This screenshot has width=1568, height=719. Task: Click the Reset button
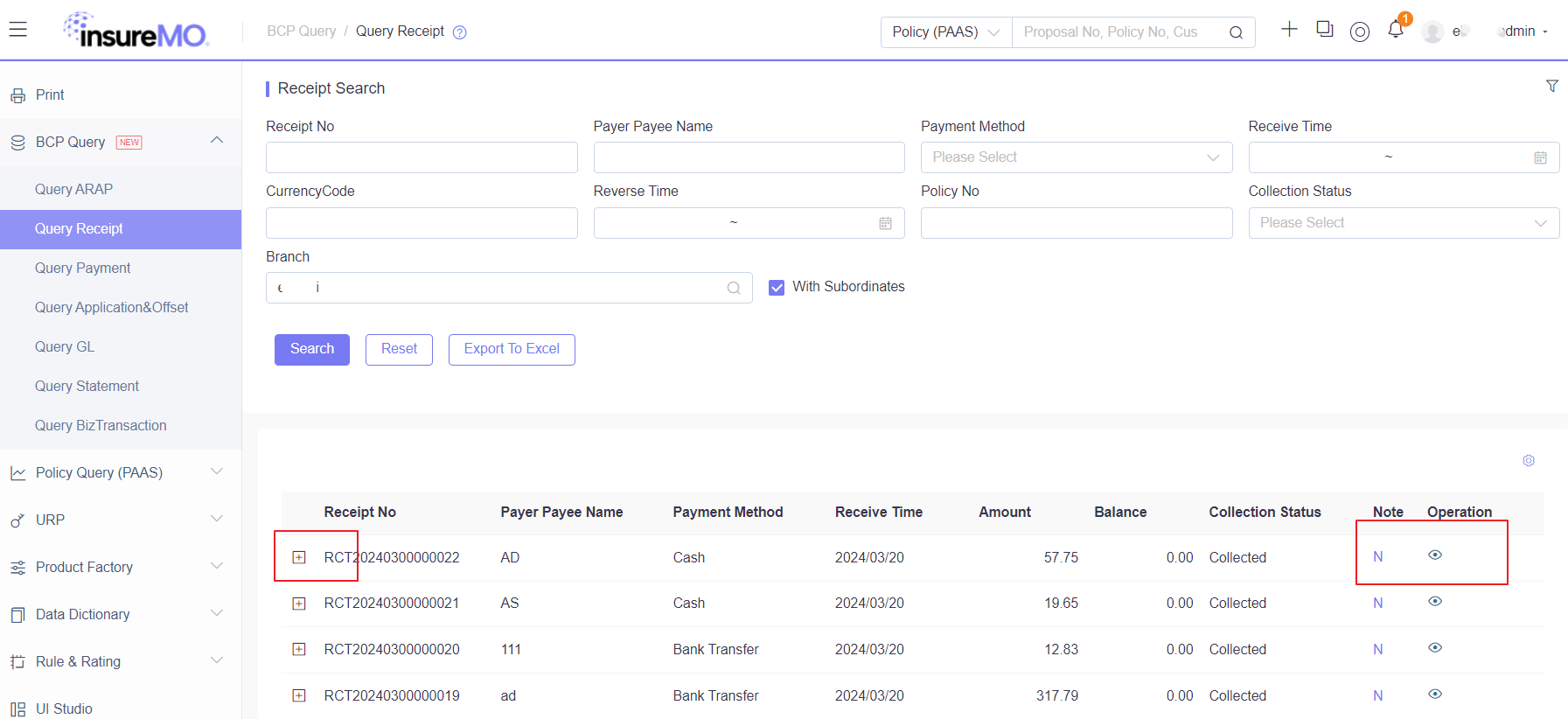pos(399,350)
